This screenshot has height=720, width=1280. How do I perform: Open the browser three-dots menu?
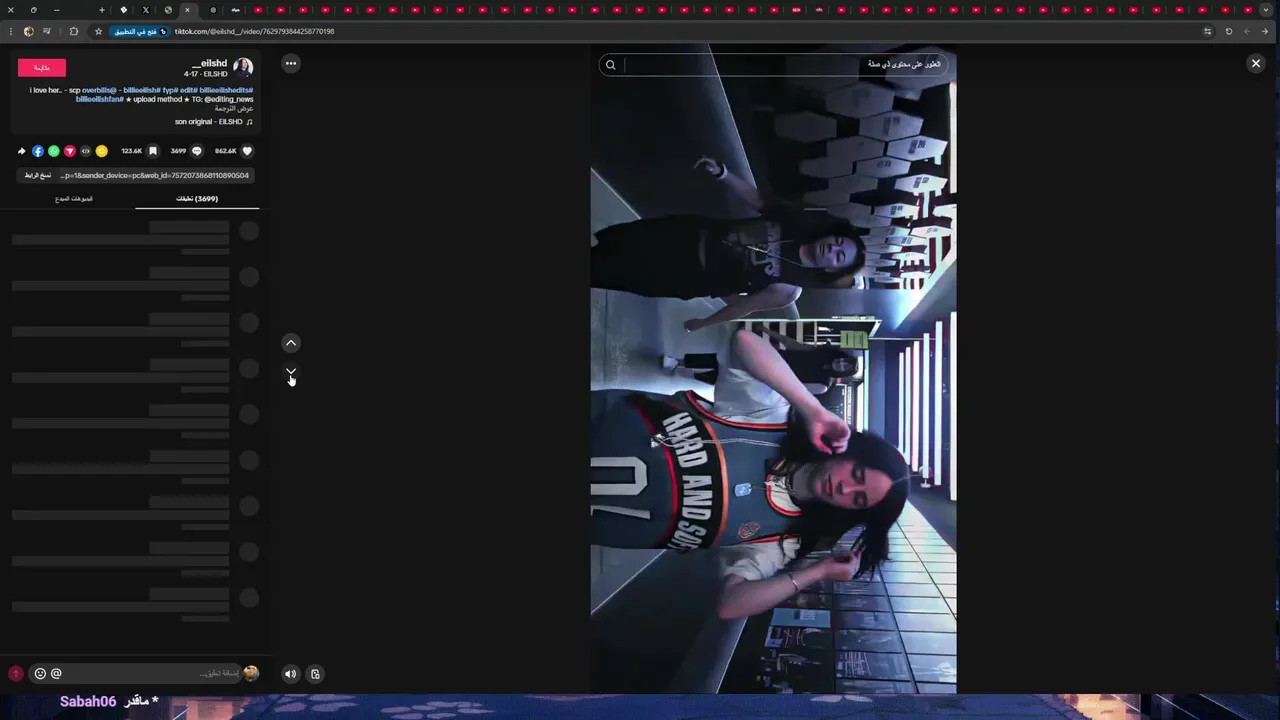pyautogui.click(x=10, y=31)
